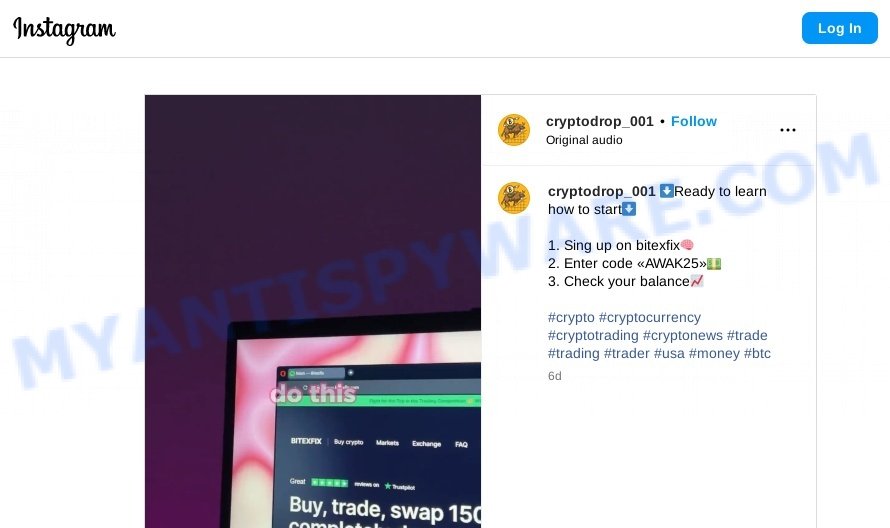Open cryptodrop_001 avatar beside the caption

pyautogui.click(x=514, y=198)
